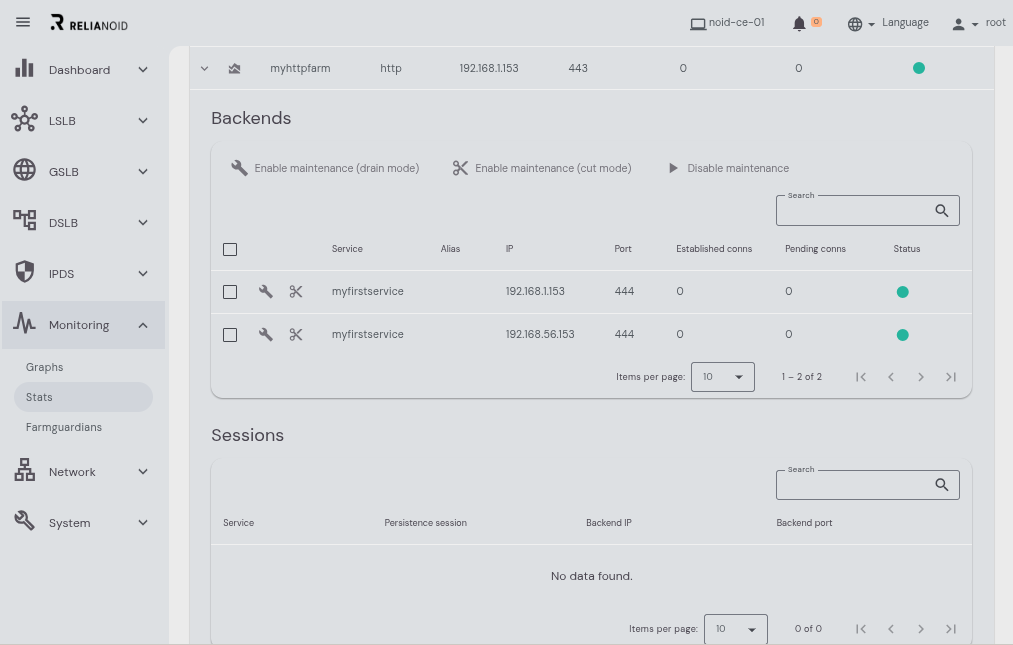Click the Network topology icon
This screenshot has height=645, width=1013.
tap(25, 470)
